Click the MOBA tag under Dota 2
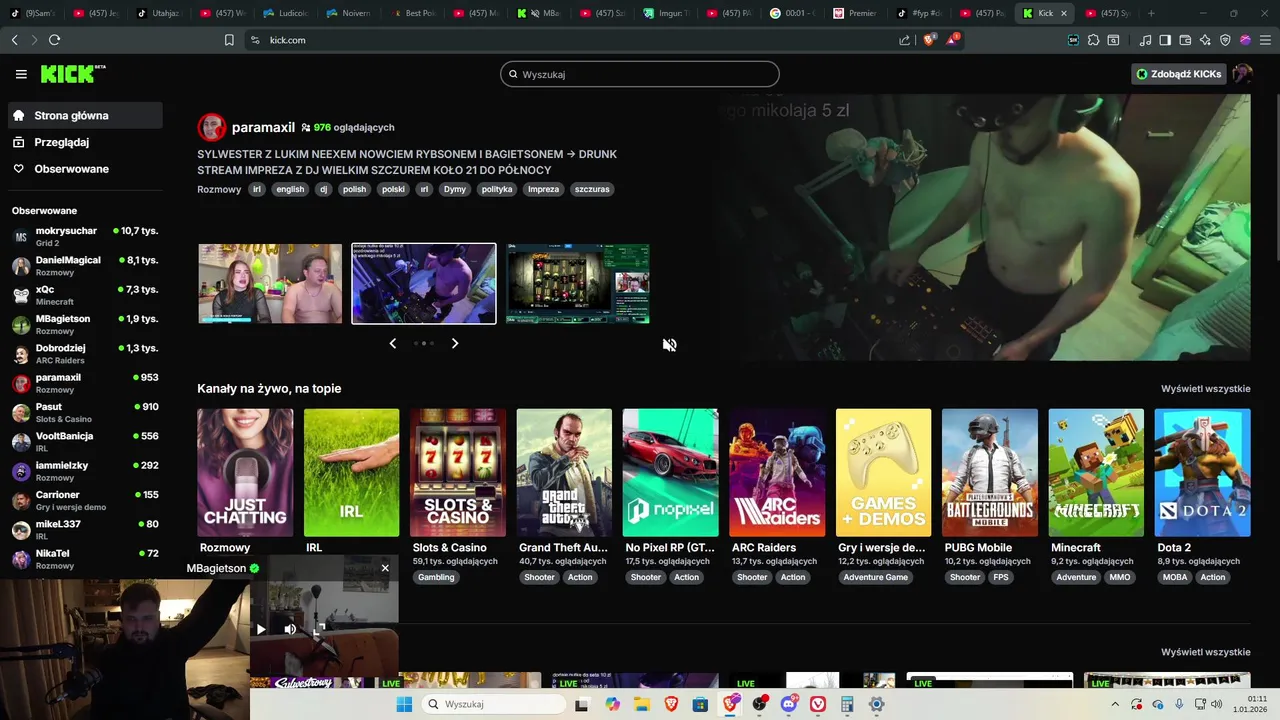 click(x=1175, y=577)
